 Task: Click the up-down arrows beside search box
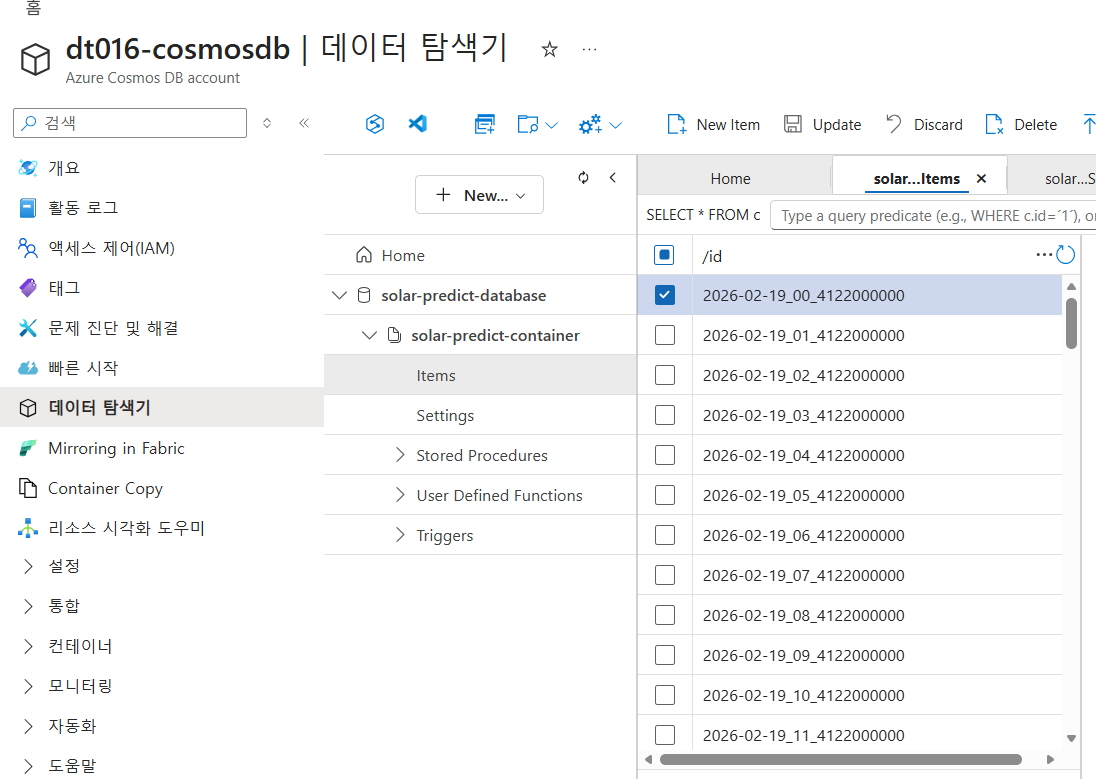pos(266,123)
